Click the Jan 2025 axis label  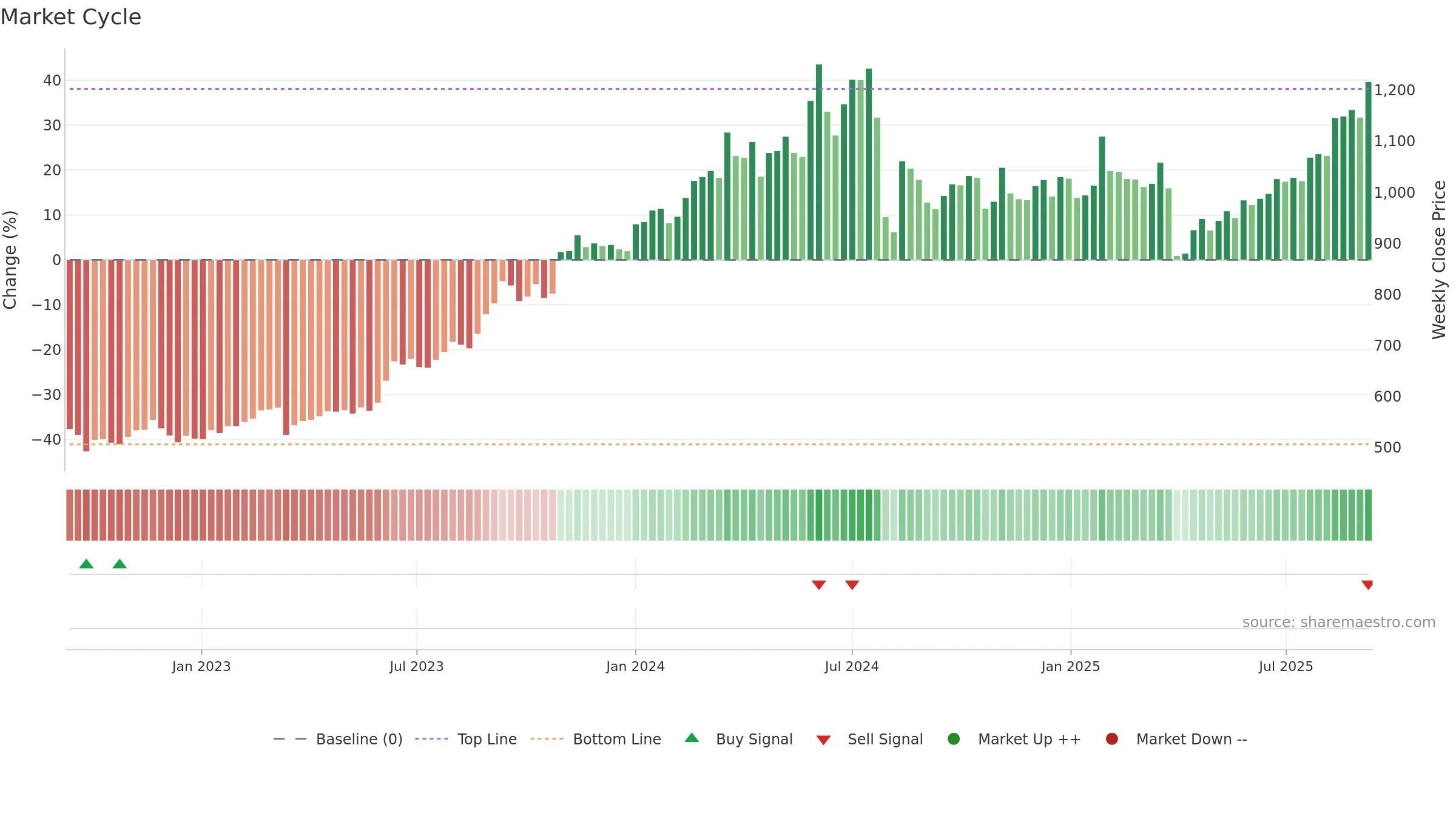coord(1071,666)
